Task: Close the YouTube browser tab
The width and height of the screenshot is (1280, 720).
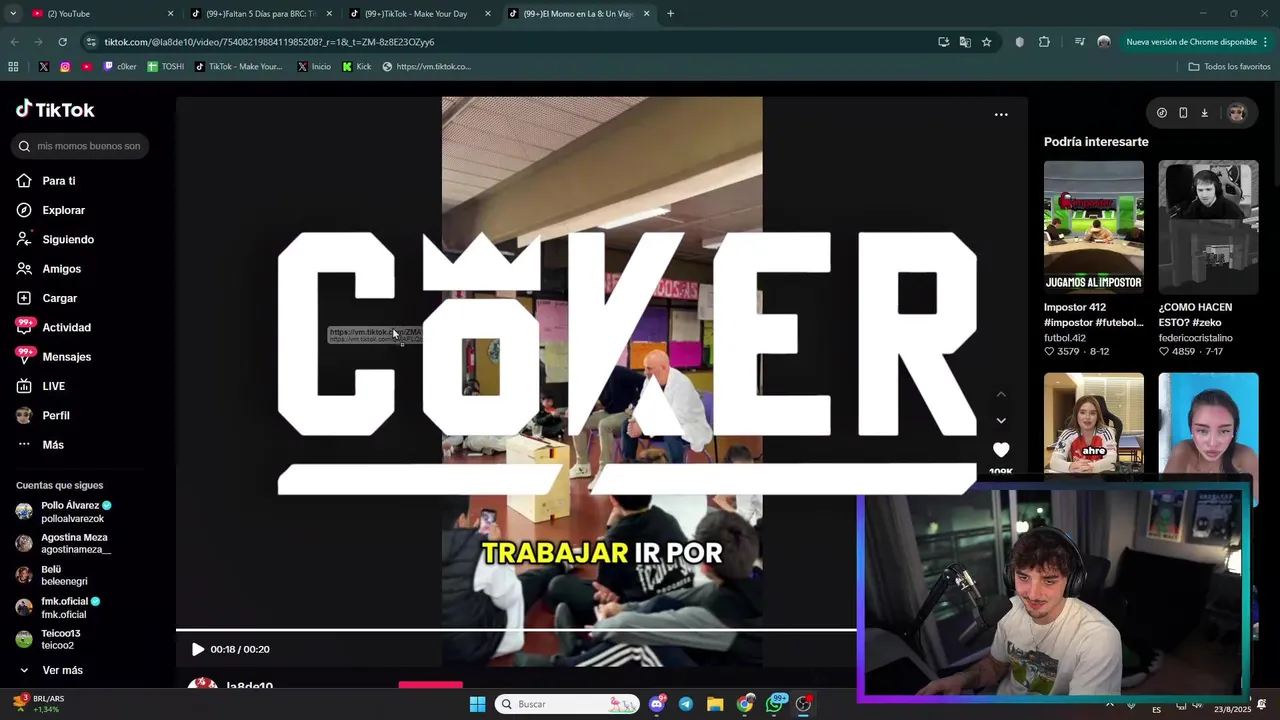Action: (170, 14)
